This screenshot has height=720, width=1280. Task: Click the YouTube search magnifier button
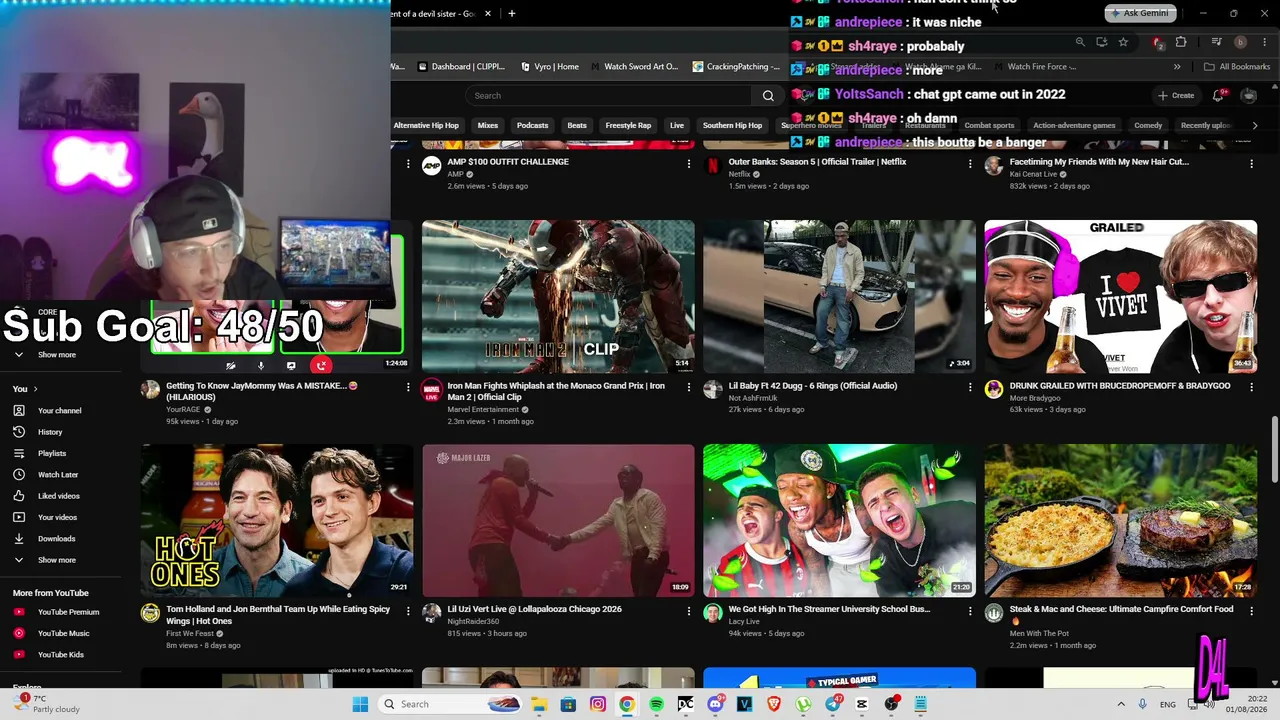[768, 96]
